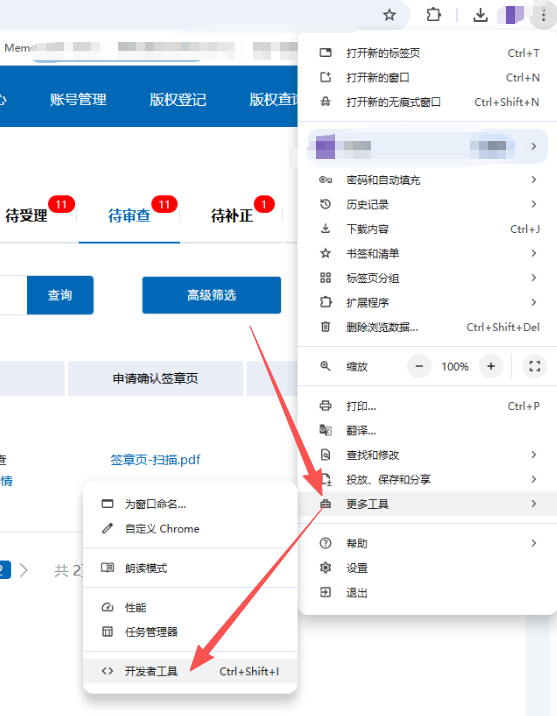Click the exit icon

pyautogui.click(x=326, y=592)
